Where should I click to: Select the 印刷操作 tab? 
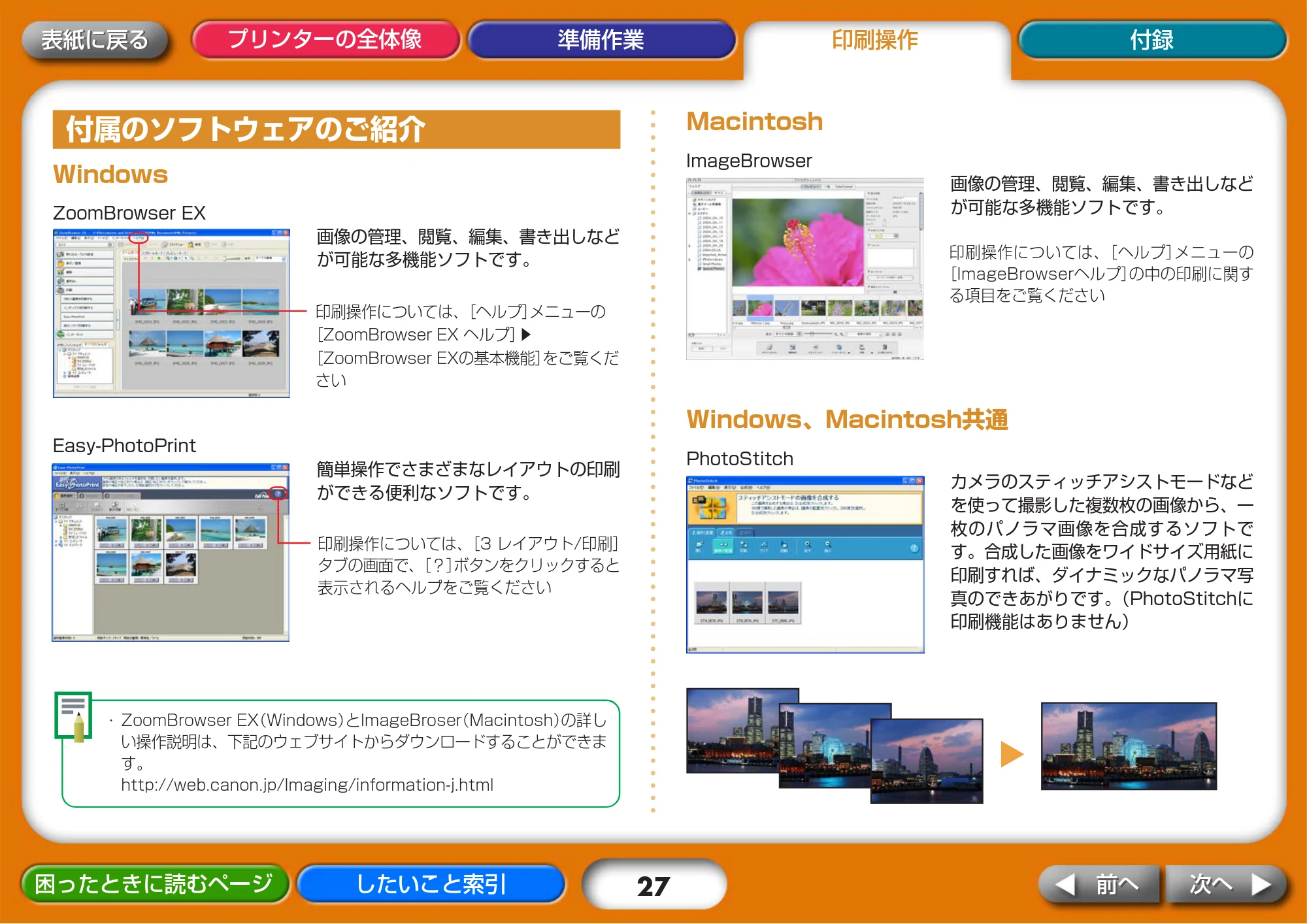(876, 40)
